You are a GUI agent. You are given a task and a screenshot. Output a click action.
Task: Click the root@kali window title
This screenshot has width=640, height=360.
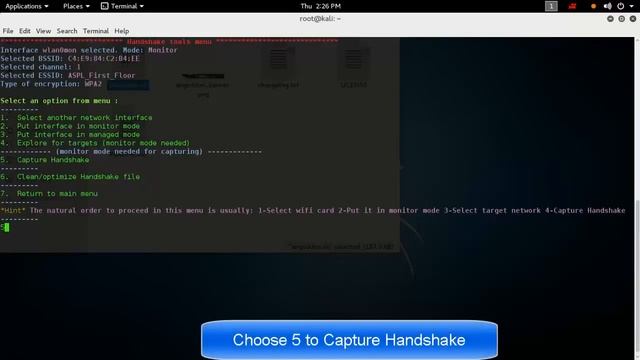point(320,19)
